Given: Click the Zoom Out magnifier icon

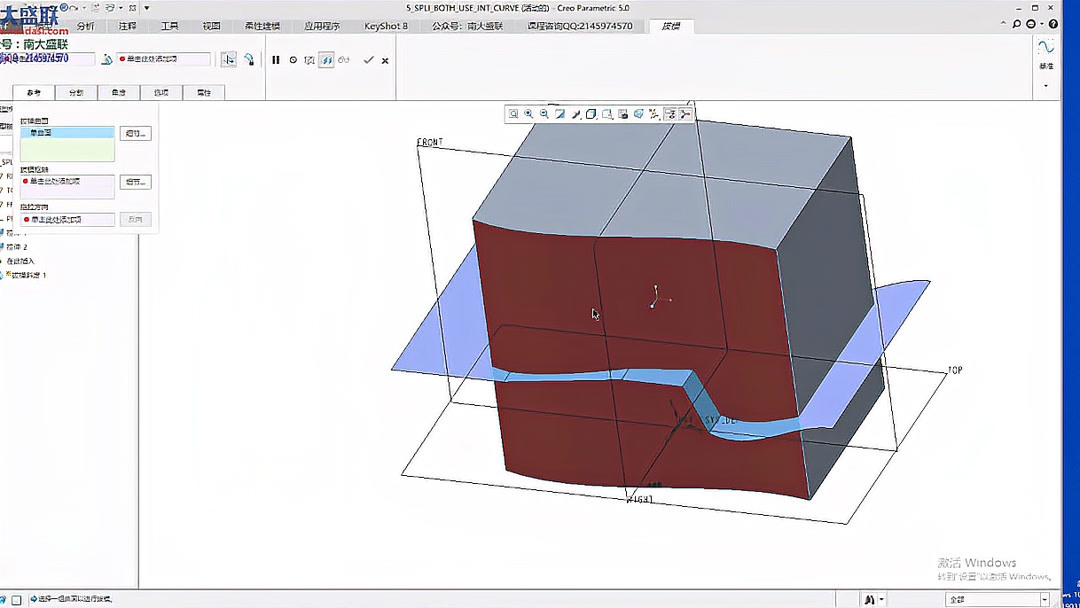Looking at the screenshot, I should [x=544, y=114].
